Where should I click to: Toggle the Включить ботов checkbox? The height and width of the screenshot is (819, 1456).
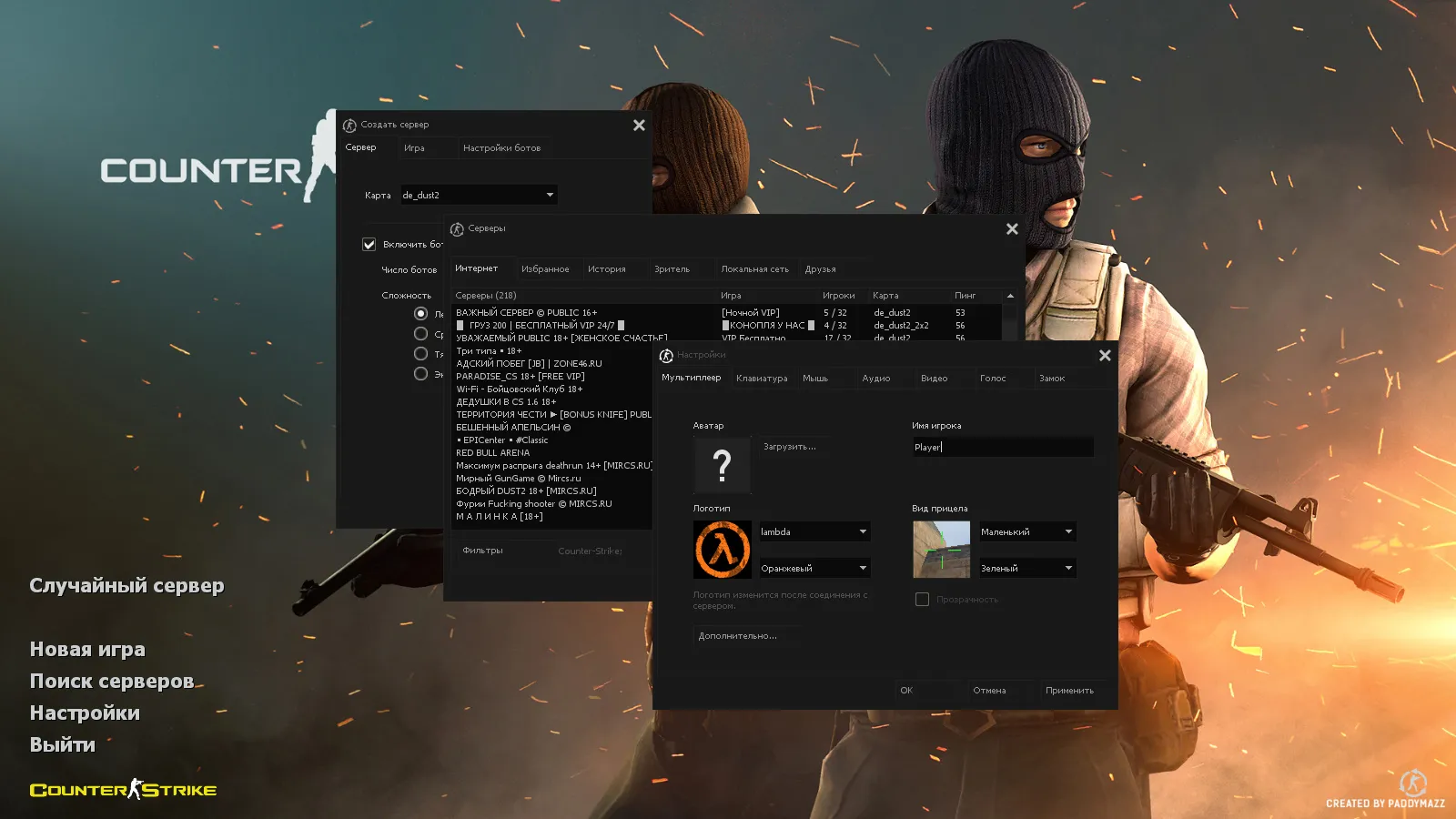(369, 245)
